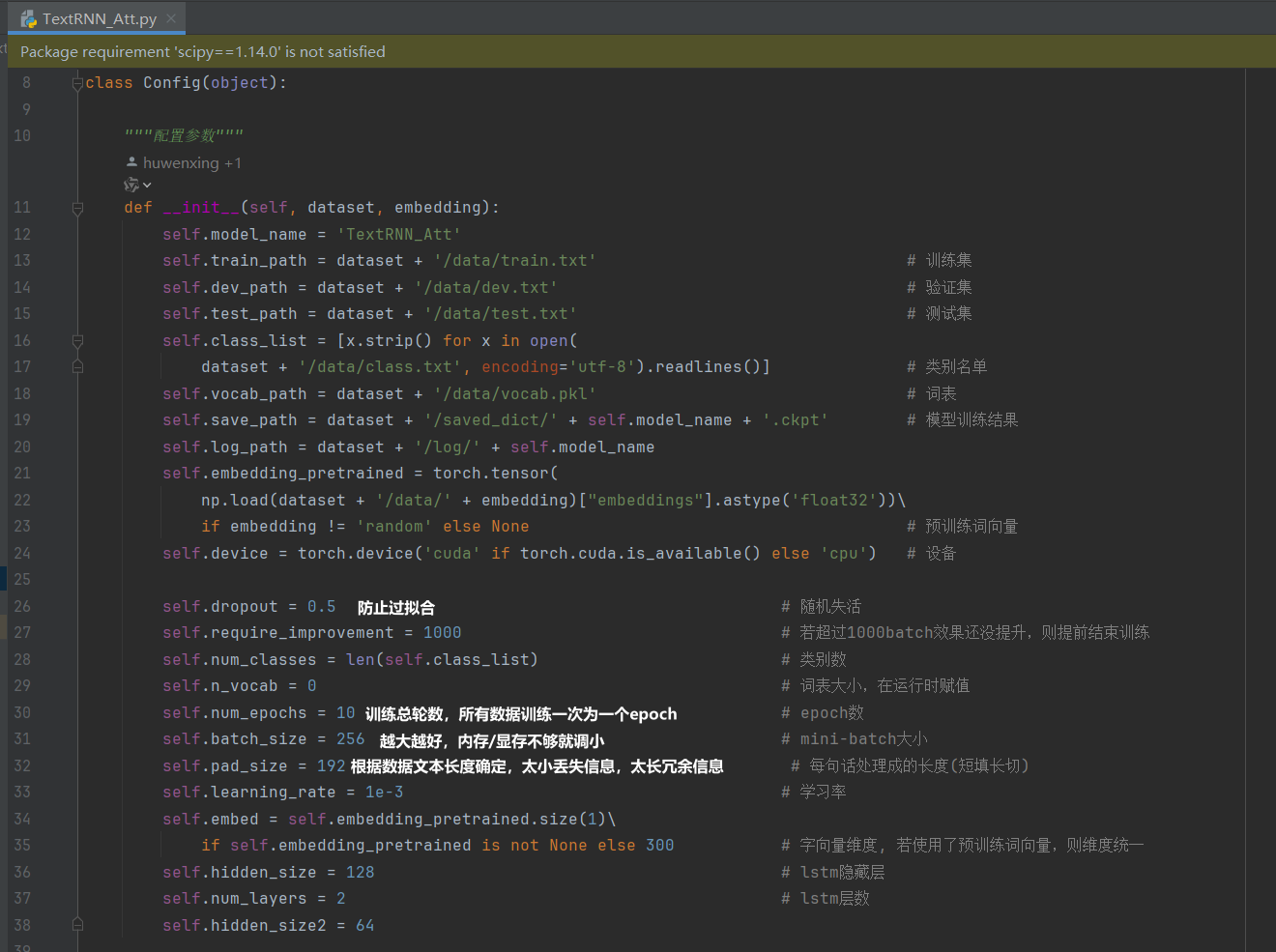Click the comment # lstm层数
Viewport: 1276px width, 952px height.
click(825, 899)
